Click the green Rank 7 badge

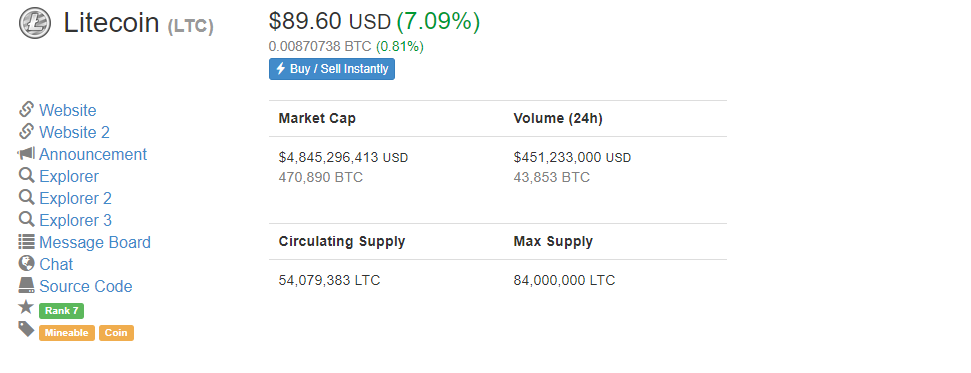(61, 311)
